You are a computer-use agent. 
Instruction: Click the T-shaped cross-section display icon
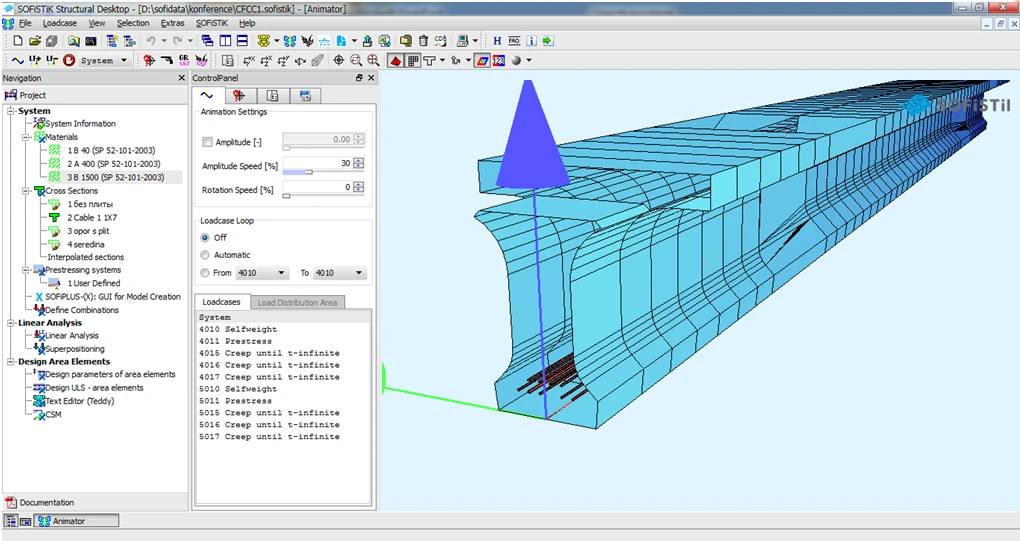click(x=429, y=60)
